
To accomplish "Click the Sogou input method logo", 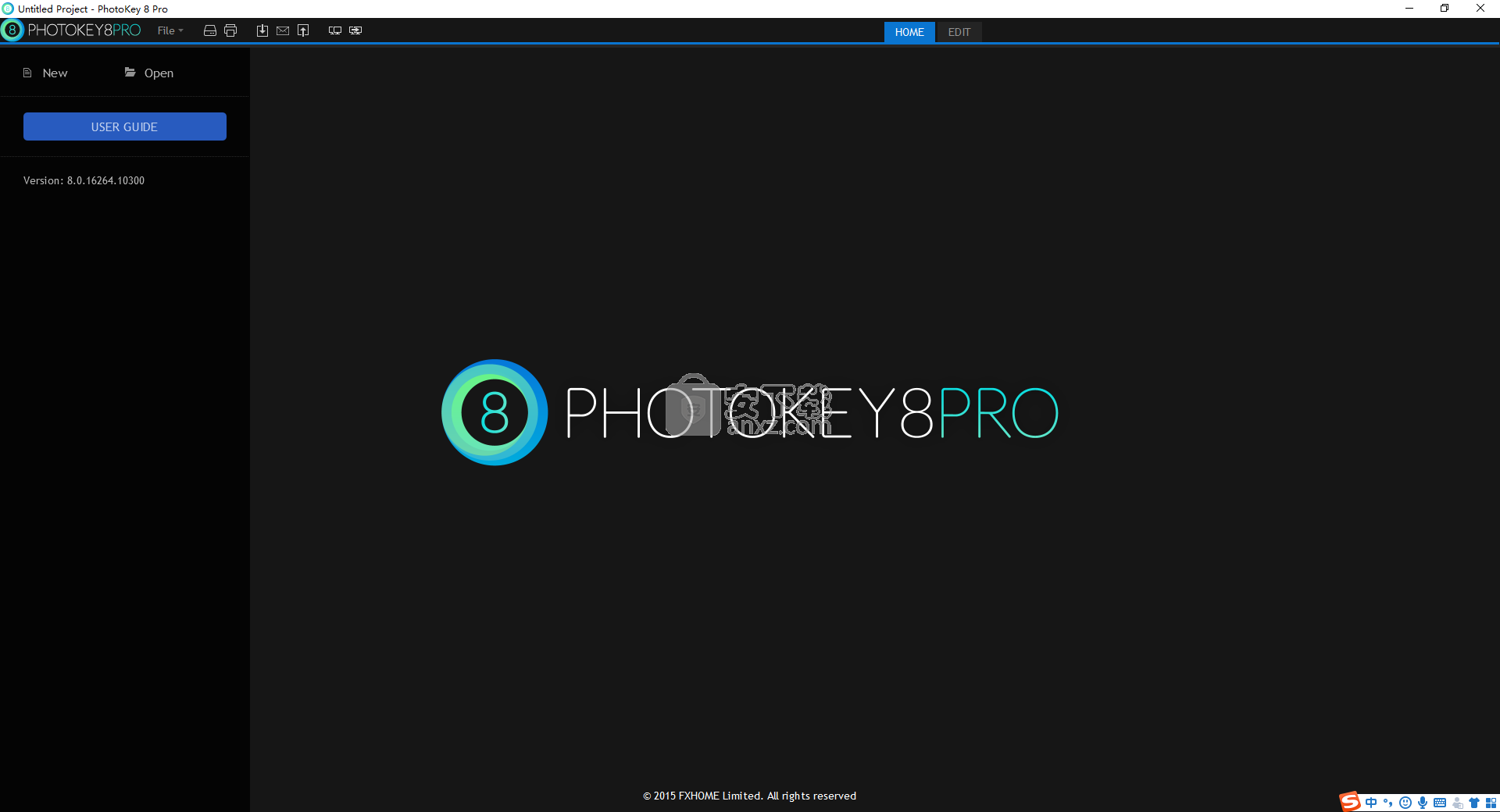I will coord(1350,802).
